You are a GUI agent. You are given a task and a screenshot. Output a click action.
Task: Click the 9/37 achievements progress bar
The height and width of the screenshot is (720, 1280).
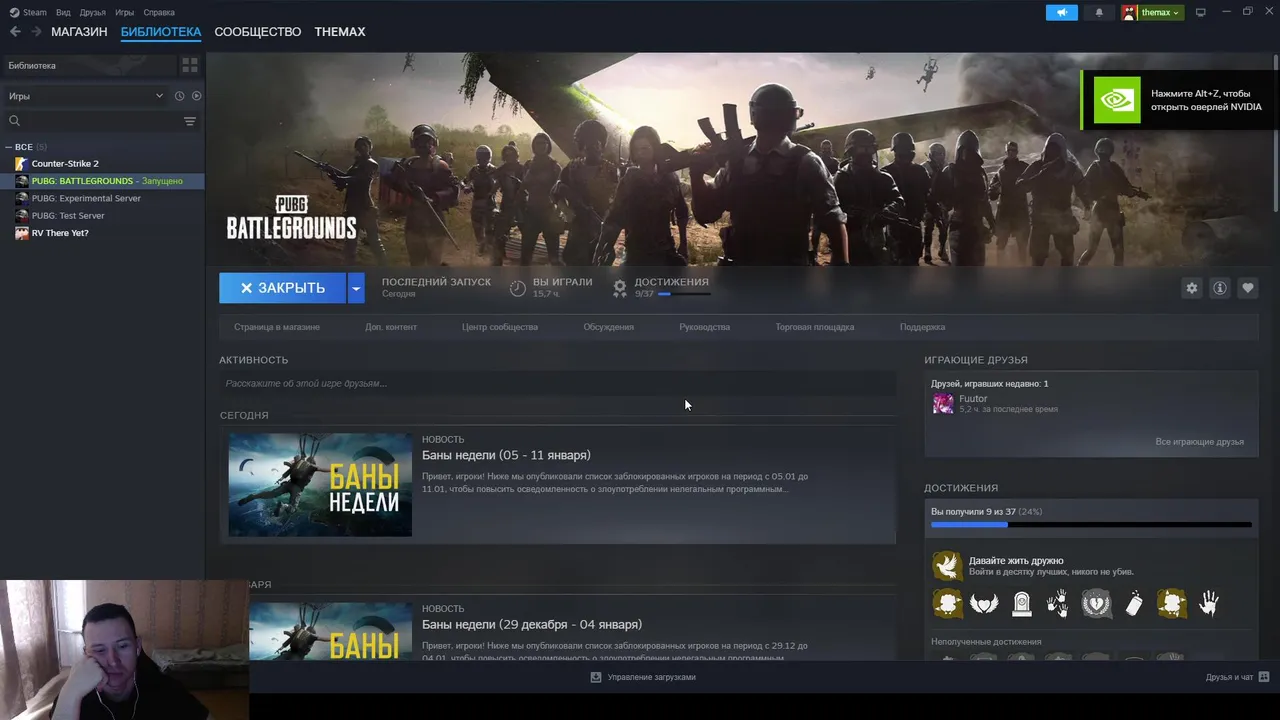click(x=684, y=294)
